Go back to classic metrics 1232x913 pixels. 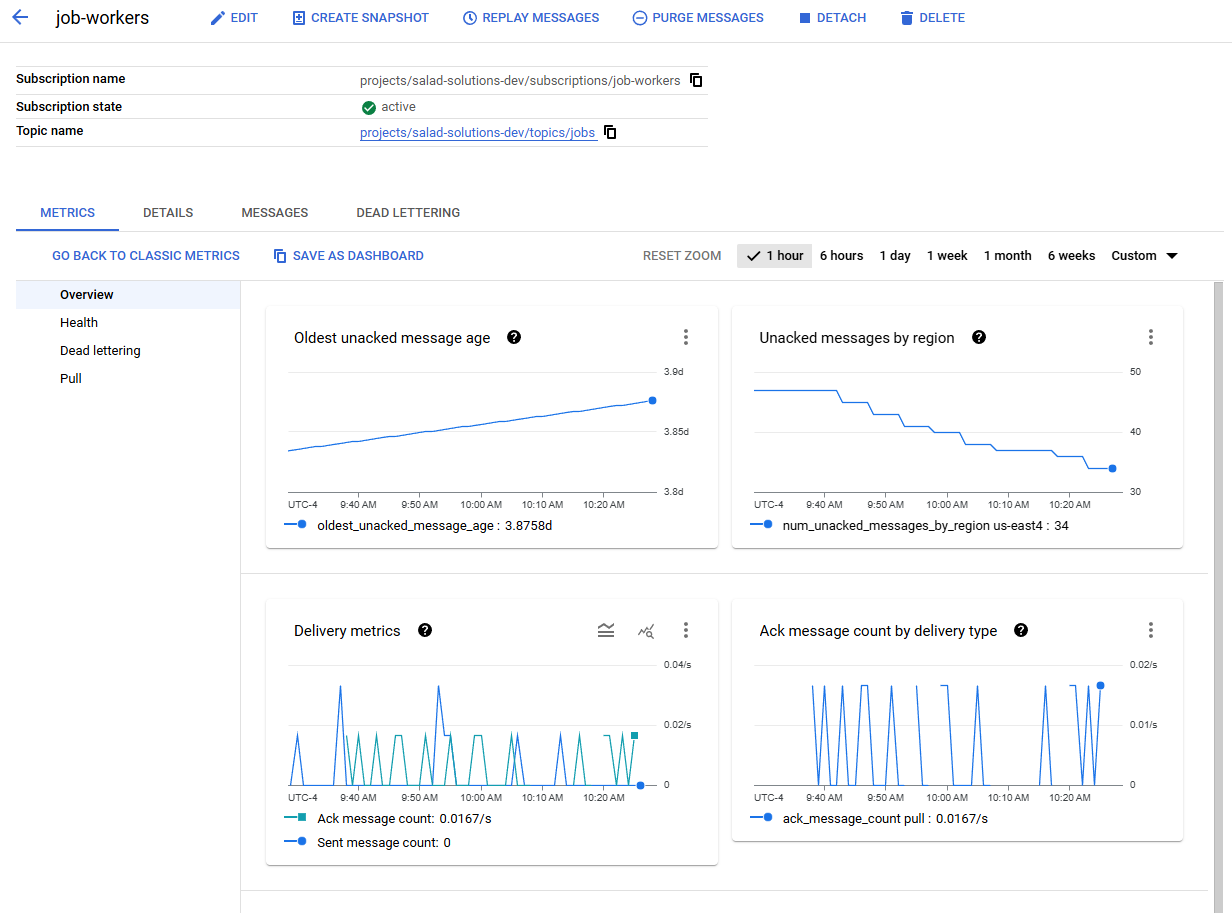(x=146, y=256)
